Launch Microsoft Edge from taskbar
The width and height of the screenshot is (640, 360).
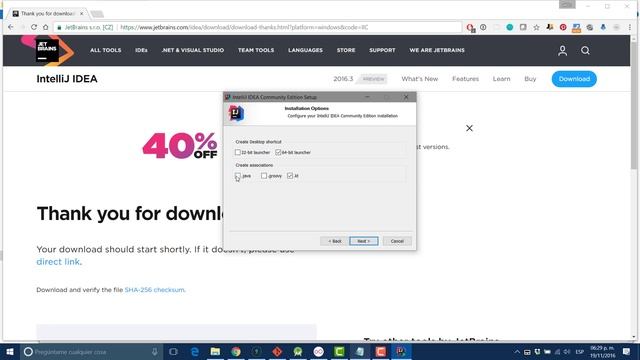(195, 351)
